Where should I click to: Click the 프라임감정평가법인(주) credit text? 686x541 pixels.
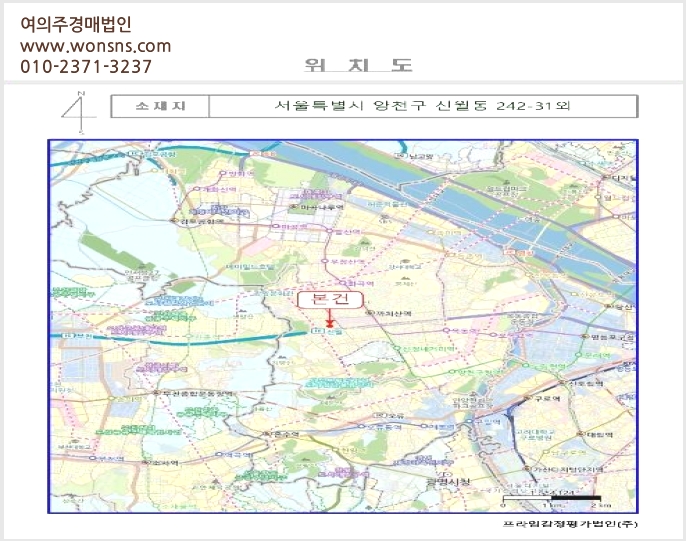tap(570, 524)
